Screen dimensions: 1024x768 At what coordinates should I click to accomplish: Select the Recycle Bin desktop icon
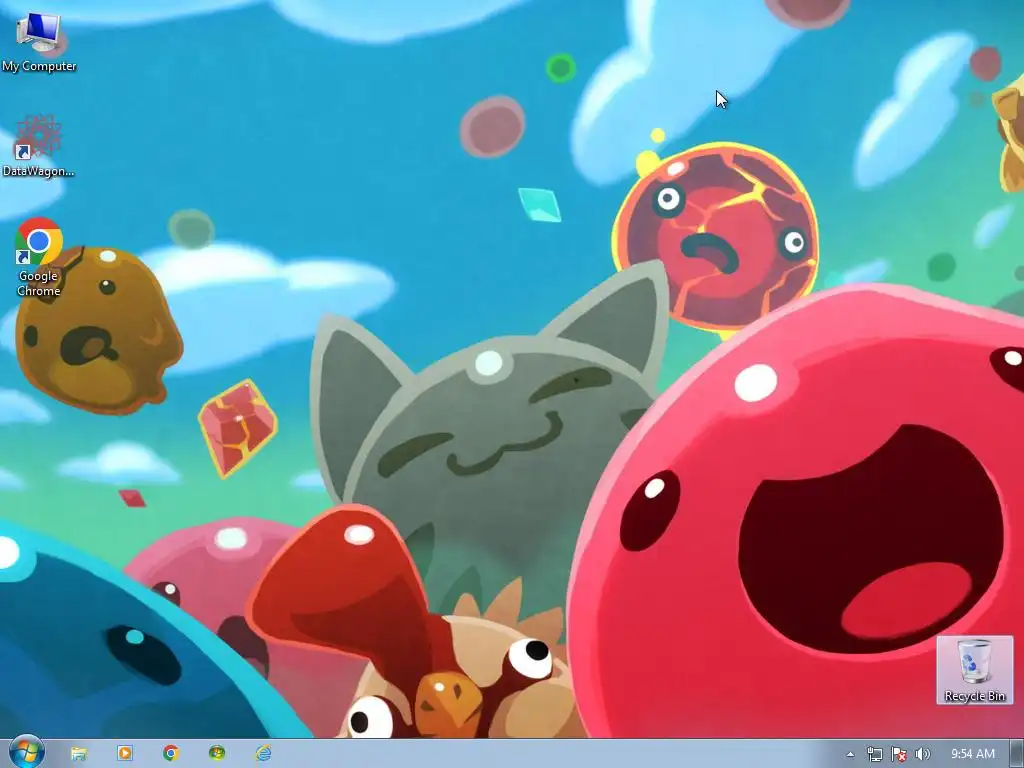click(974, 670)
